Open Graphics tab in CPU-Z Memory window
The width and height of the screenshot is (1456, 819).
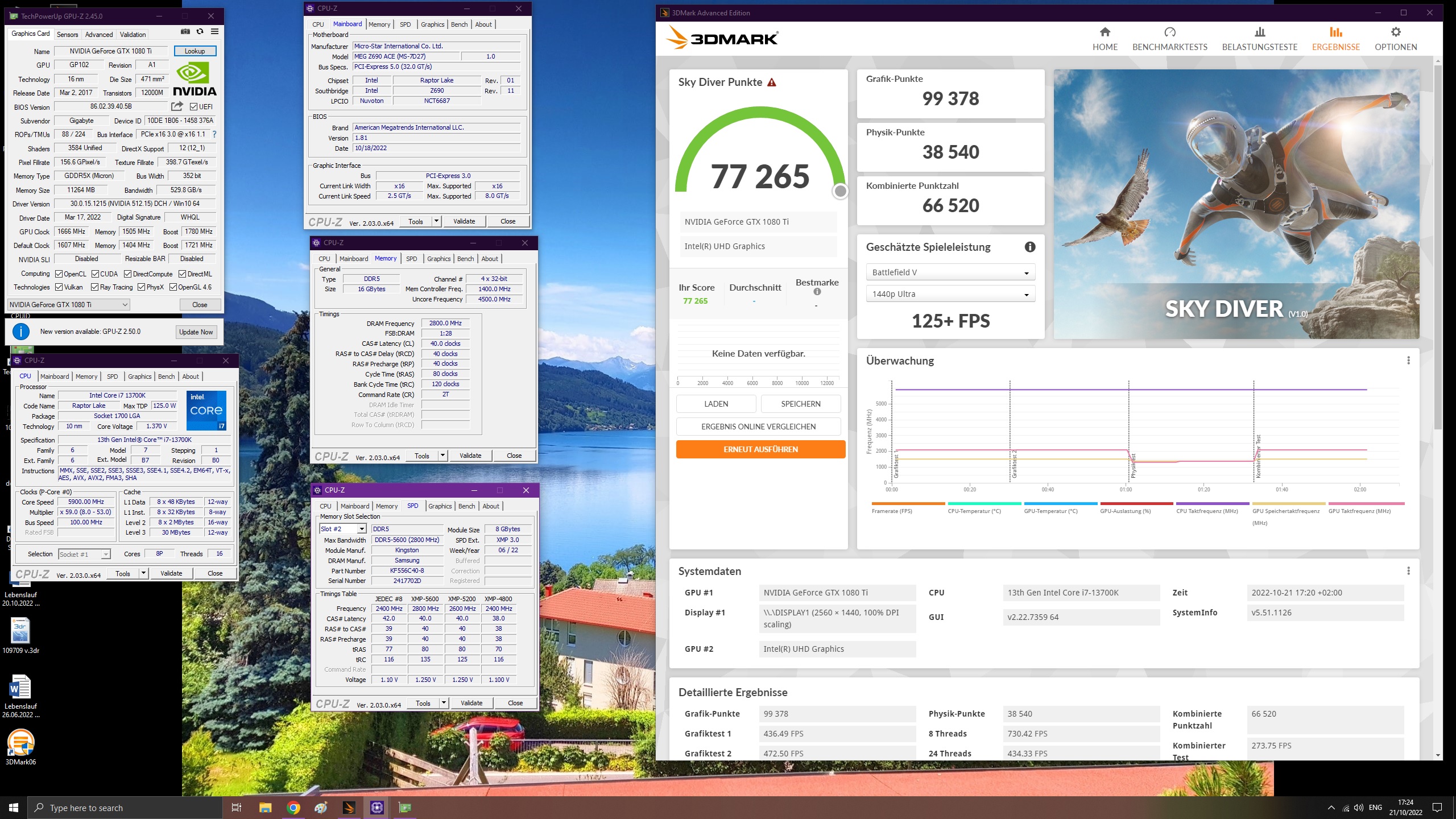pyautogui.click(x=439, y=259)
